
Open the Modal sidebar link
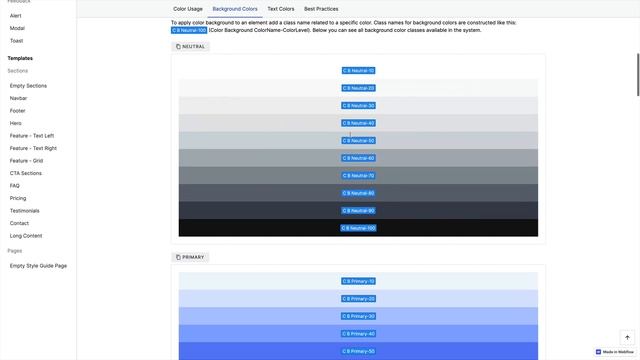coord(17,28)
